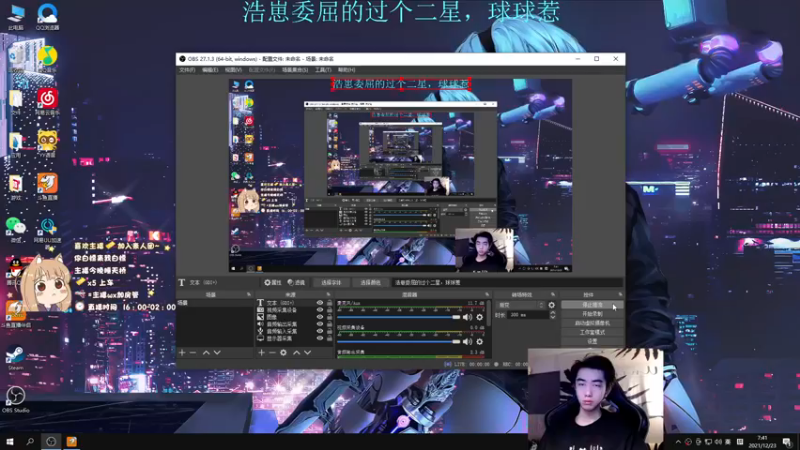Toggle lock of 图像 source
The image size is (800, 450).
coord(329,317)
